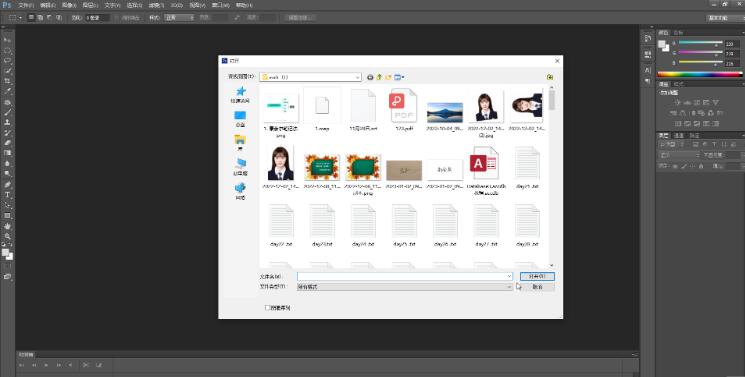The image size is (745, 377).
Task: Expand the file name history dropdown arrow
Action: click(x=509, y=276)
